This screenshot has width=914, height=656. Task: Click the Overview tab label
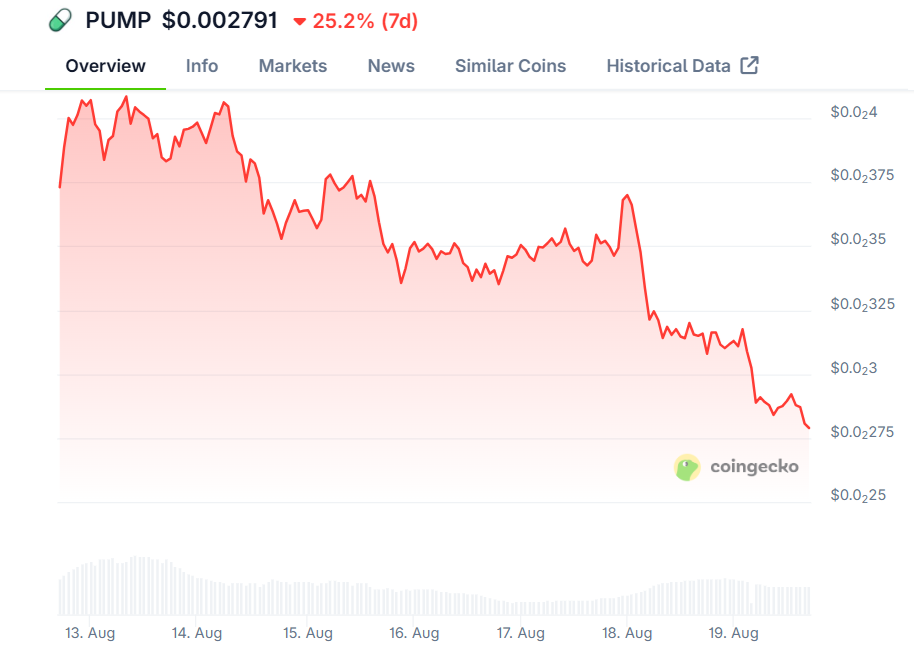coord(105,65)
